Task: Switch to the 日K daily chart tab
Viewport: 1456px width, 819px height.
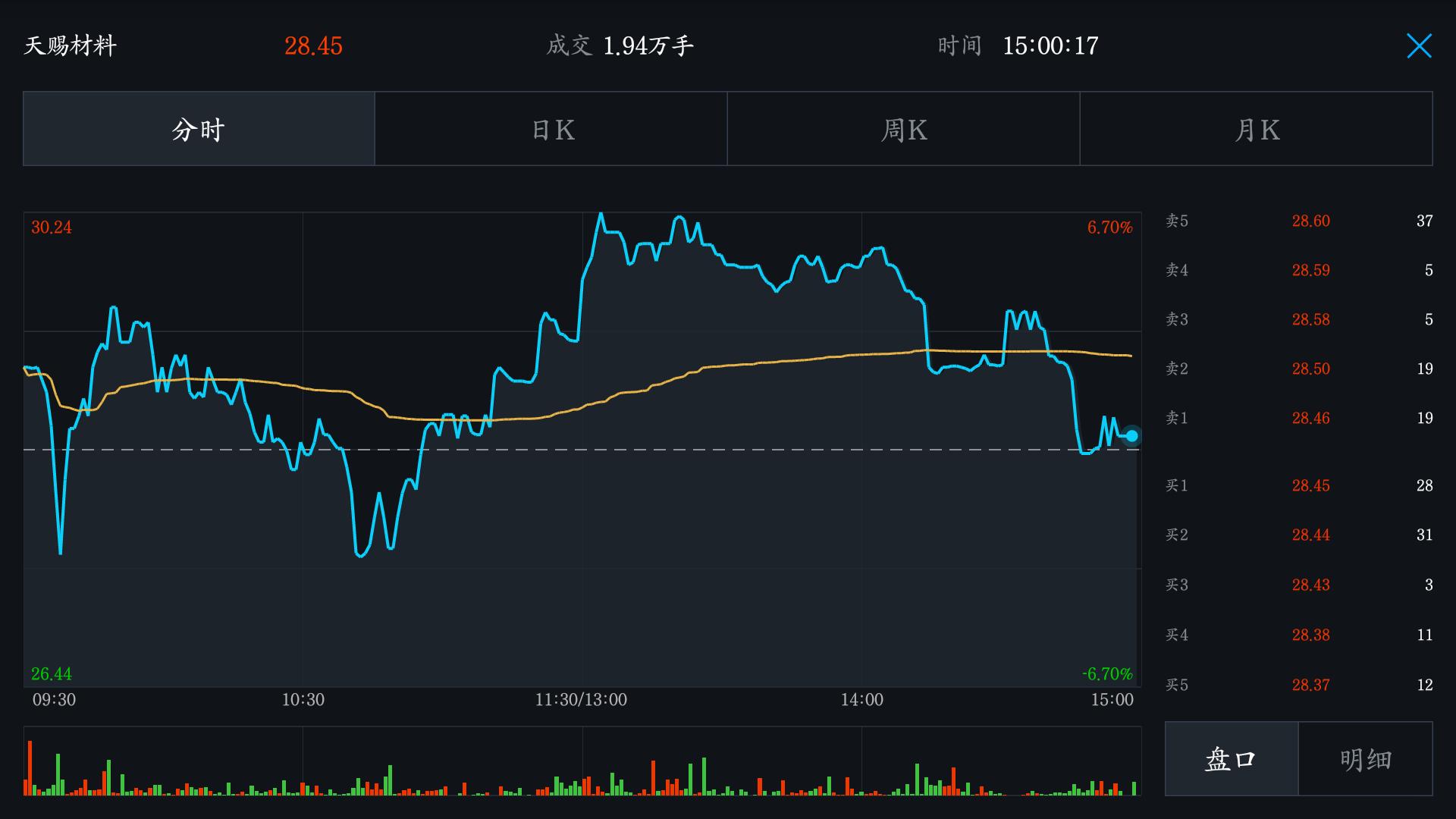Action: (x=550, y=129)
